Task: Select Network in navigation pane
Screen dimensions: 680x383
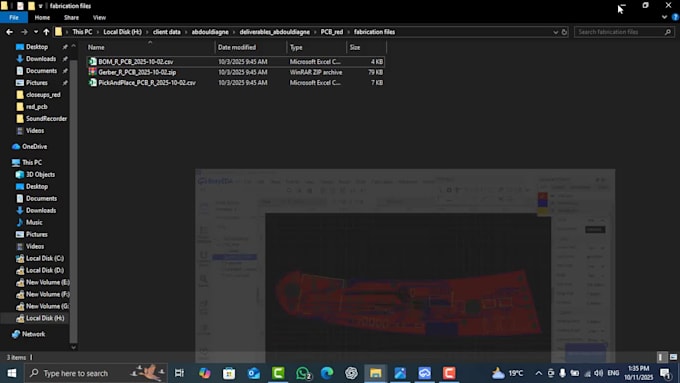Action: [x=33, y=334]
